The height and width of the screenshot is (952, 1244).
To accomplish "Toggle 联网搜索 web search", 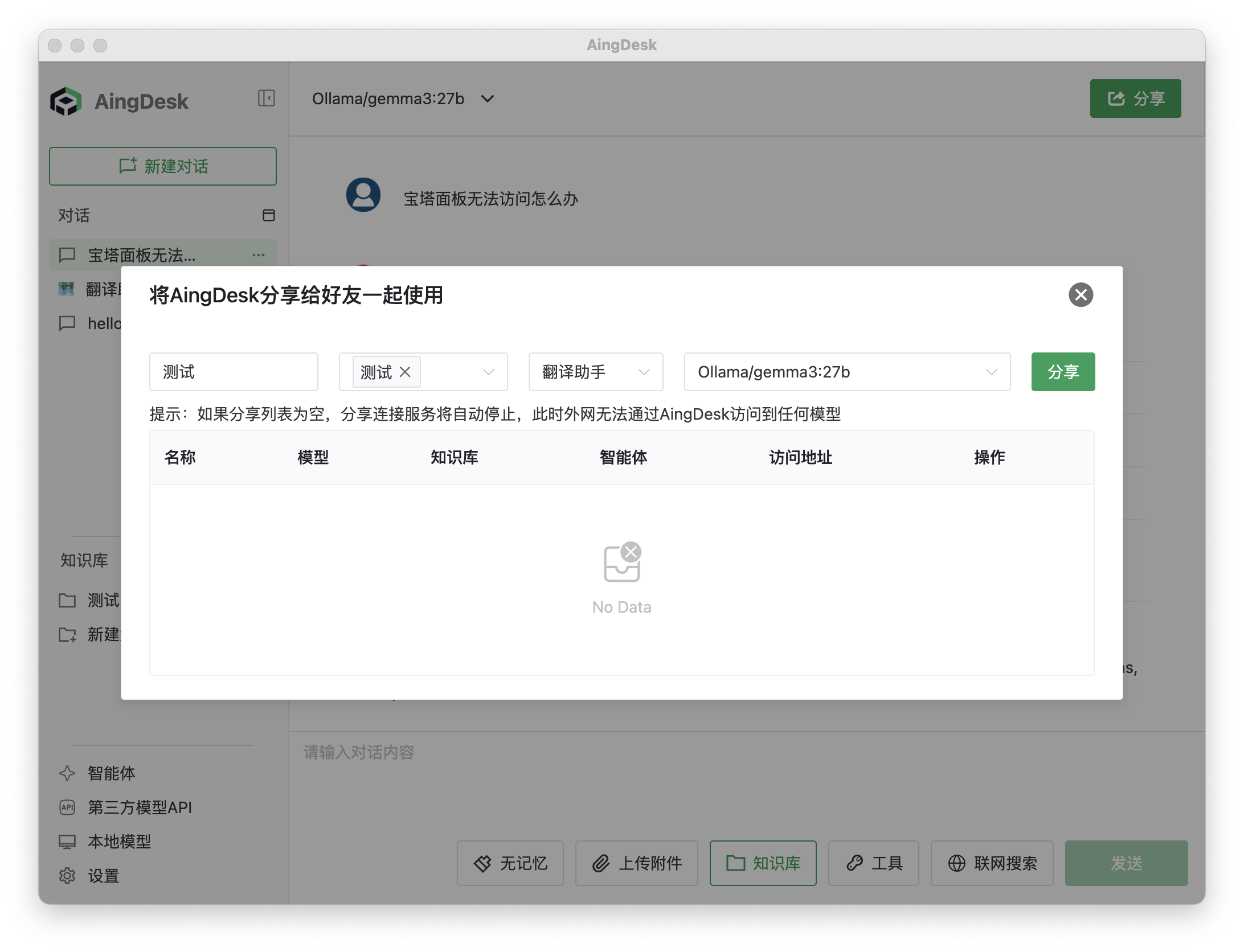I will click(992, 863).
